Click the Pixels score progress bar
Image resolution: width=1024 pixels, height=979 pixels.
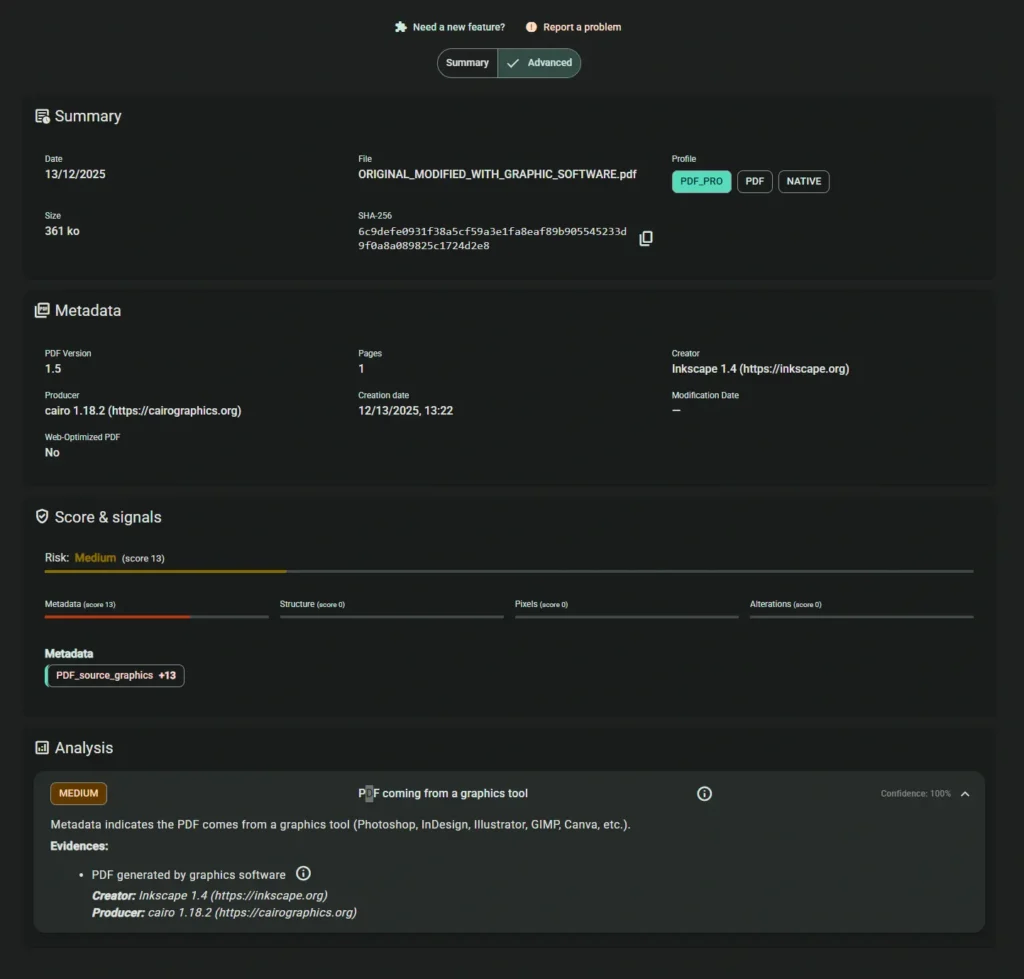pyautogui.click(x=627, y=617)
